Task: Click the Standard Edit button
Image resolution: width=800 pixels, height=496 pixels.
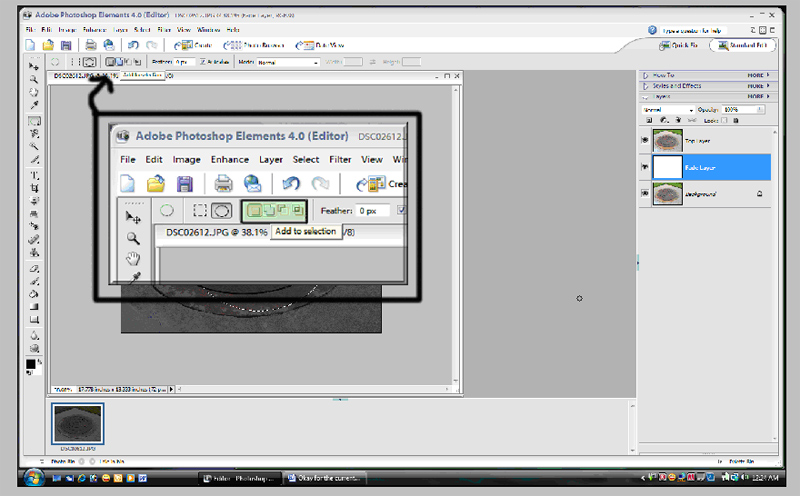Action: coord(742,45)
